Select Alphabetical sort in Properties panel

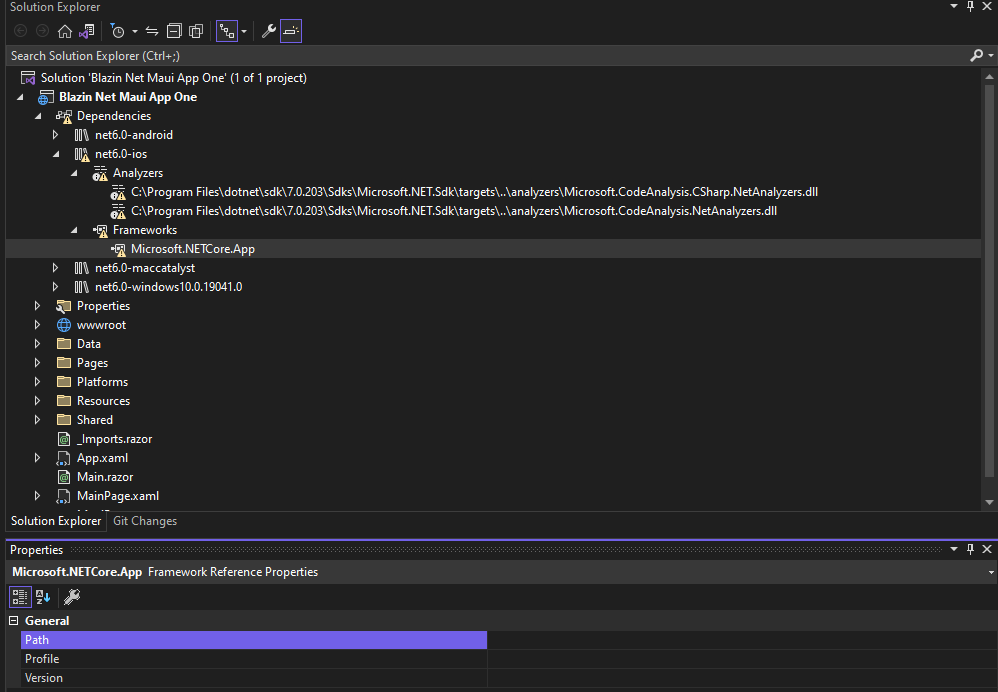pyautogui.click(x=42, y=597)
